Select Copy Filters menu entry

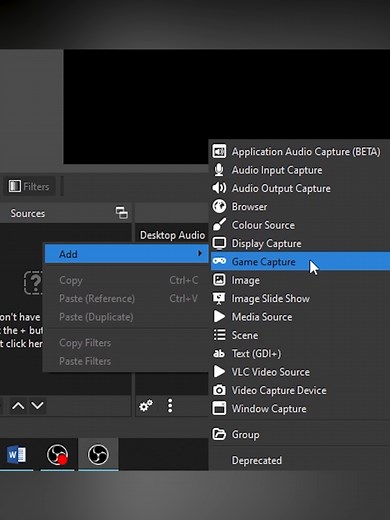click(127, 343)
